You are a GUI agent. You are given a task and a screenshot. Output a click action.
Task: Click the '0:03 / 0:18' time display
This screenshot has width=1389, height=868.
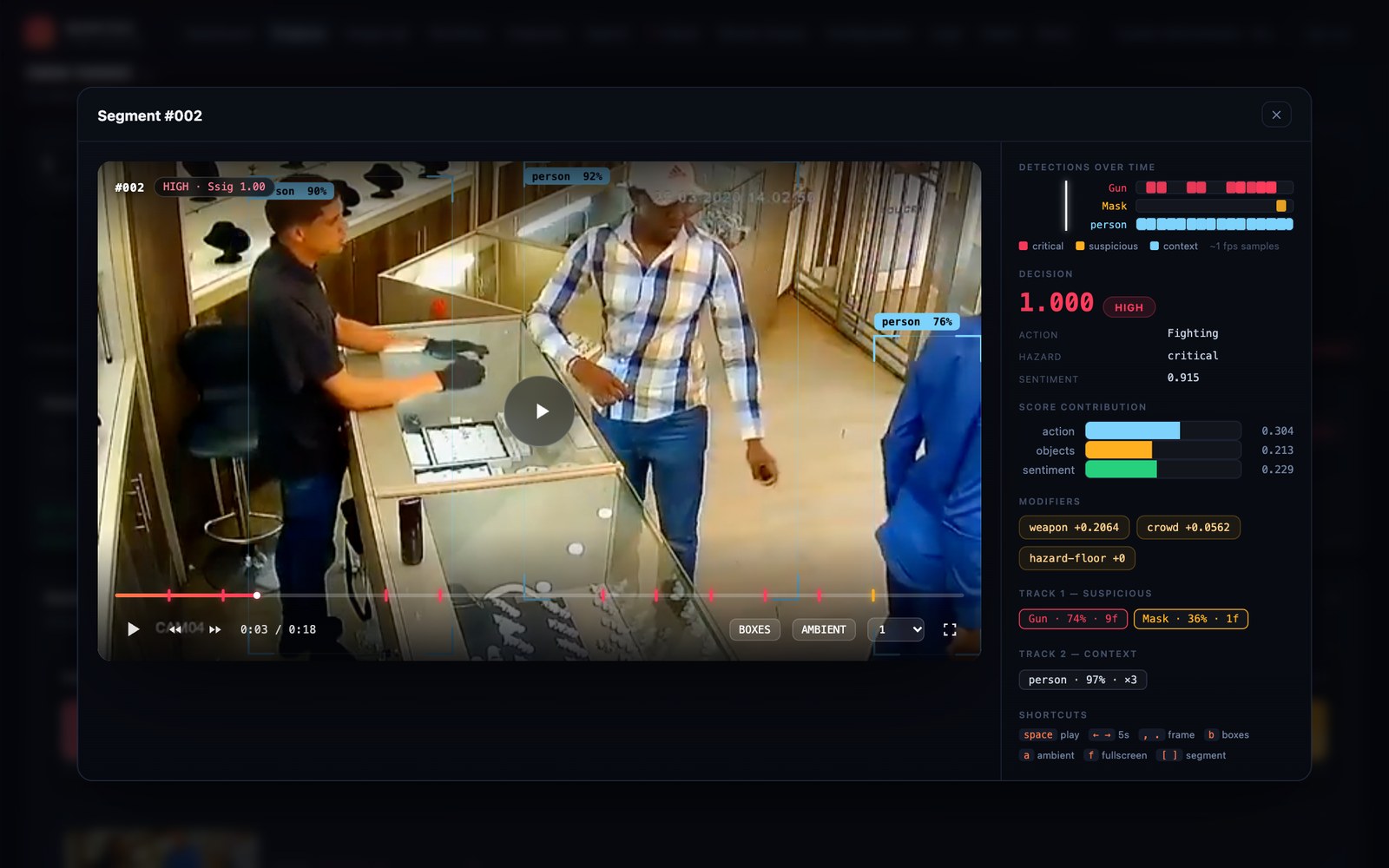(x=278, y=629)
